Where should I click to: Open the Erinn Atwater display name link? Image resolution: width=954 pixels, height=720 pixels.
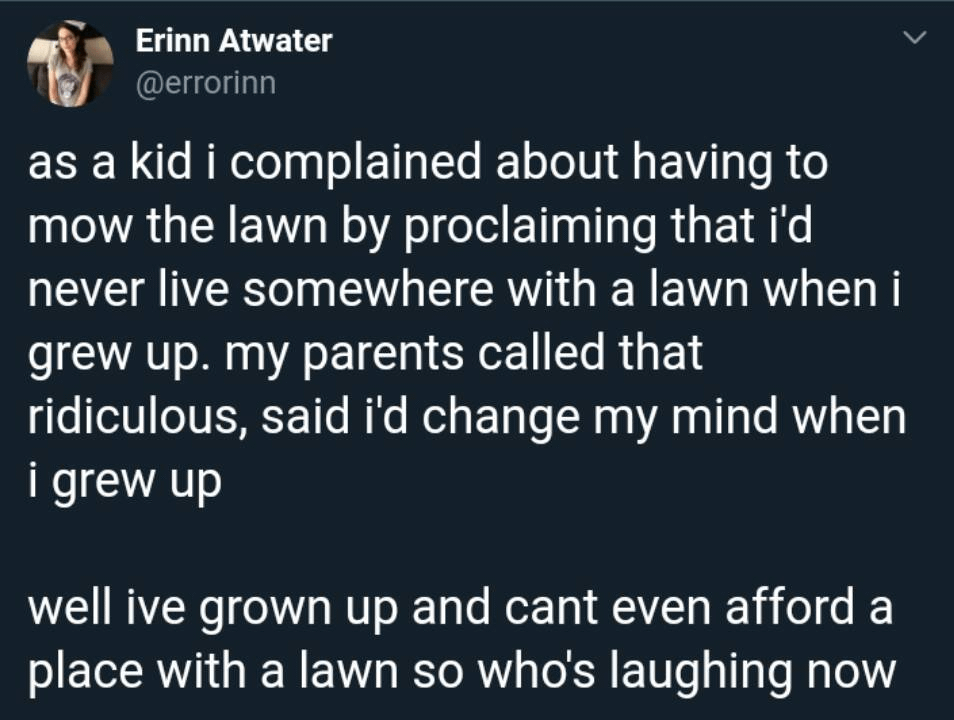pyautogui.click(x=232, y=41)
